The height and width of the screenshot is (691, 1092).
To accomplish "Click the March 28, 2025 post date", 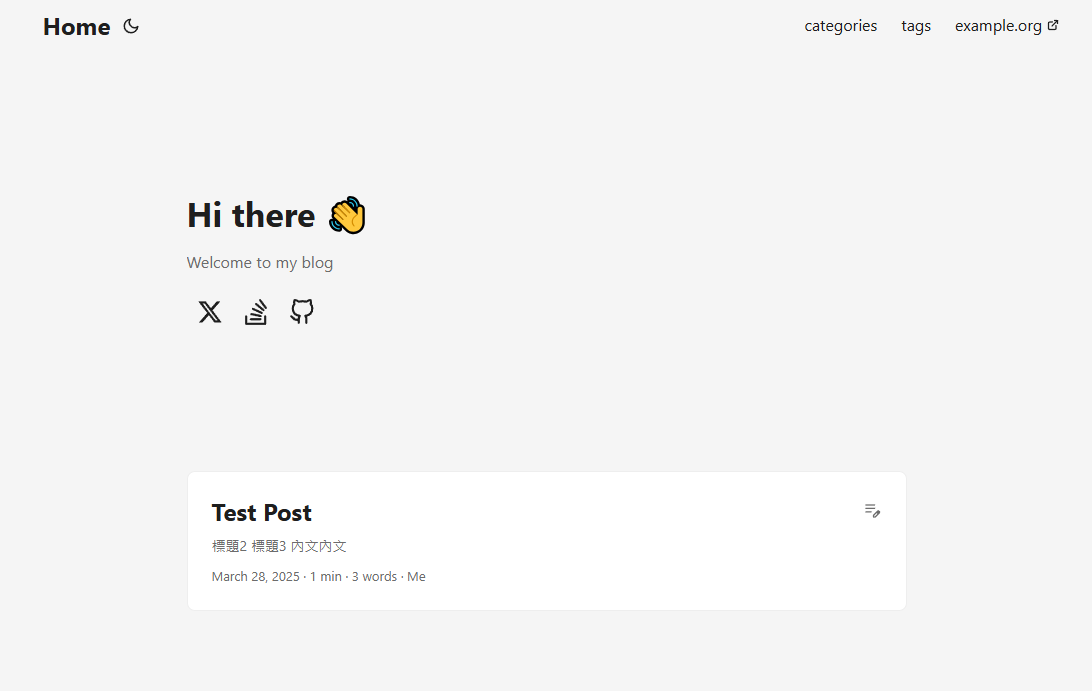I will [255, 576].
